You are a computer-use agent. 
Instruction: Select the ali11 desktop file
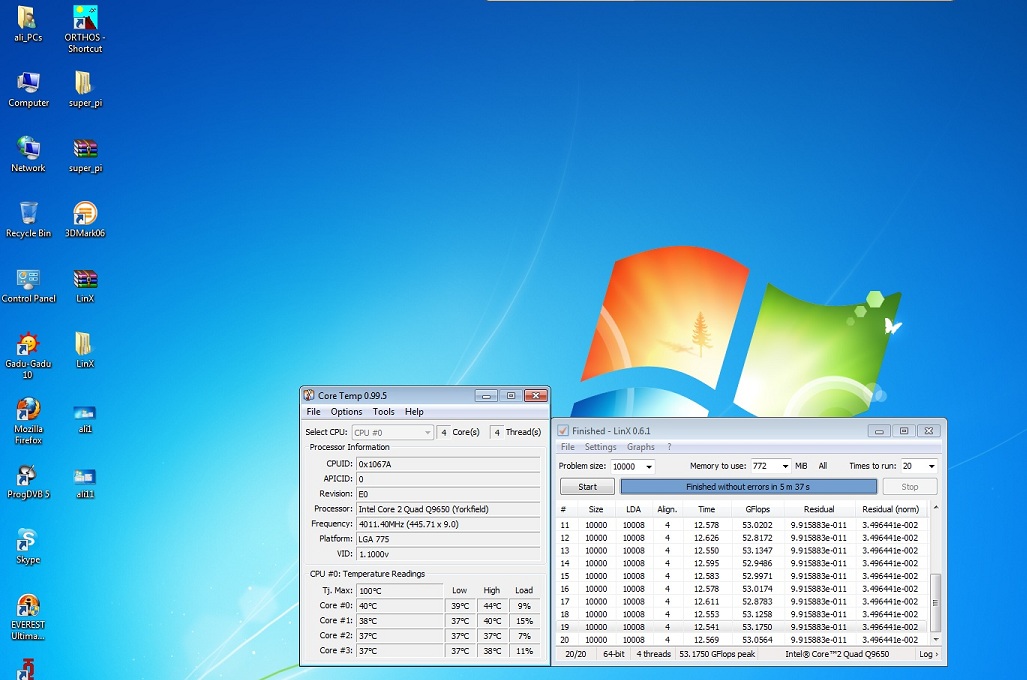(85, 483)
